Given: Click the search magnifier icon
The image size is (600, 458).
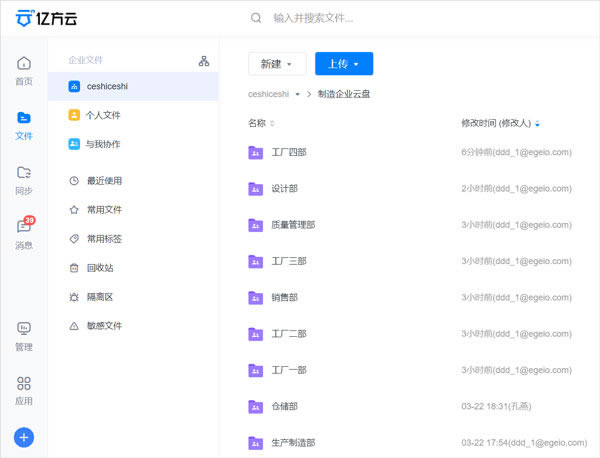Looking at the screenshot, I should coord(257,18).
